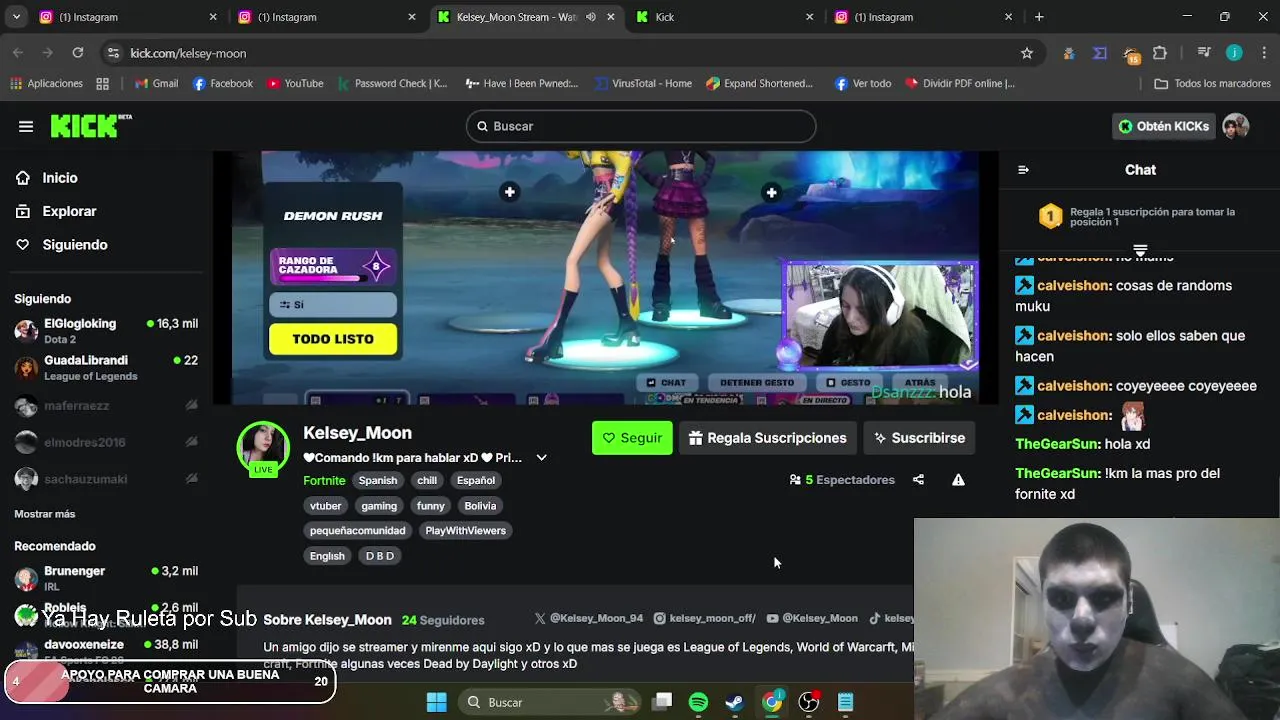The height and width of the screenshot is (720, 1280).
Task: Open the Kick hamburger menu
Action: click(26, 126)
